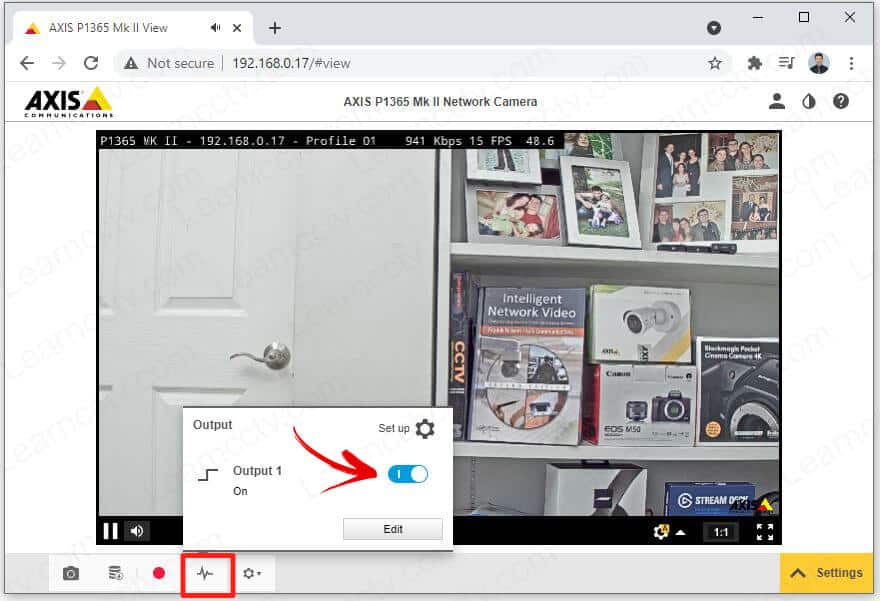Open Chrome's three-dot menu
This screenshot has width=880, height=601.
[851, 63]
